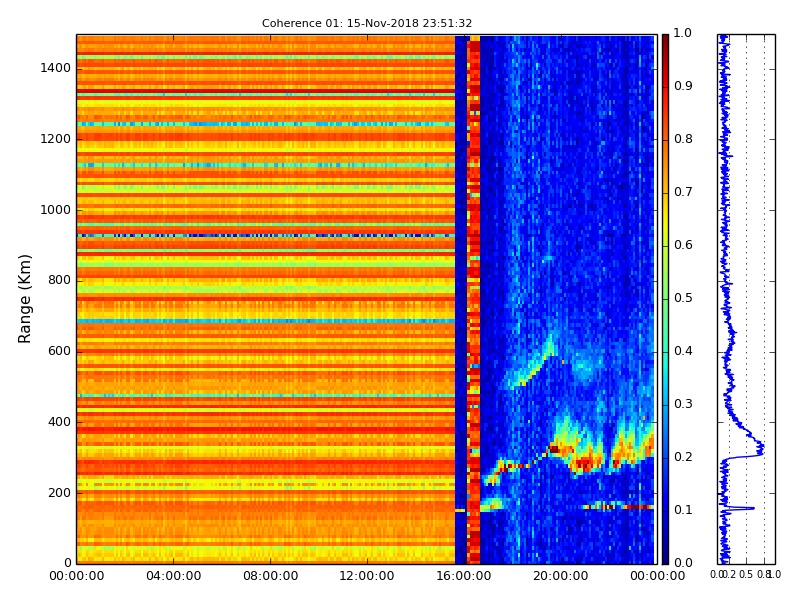Pick the 0.8 colorbar tick label beside gradient

(683, 139)
